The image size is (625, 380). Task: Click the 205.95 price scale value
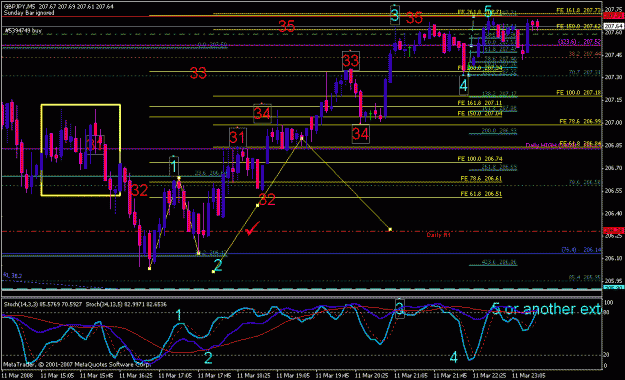[x=613, y=281]
